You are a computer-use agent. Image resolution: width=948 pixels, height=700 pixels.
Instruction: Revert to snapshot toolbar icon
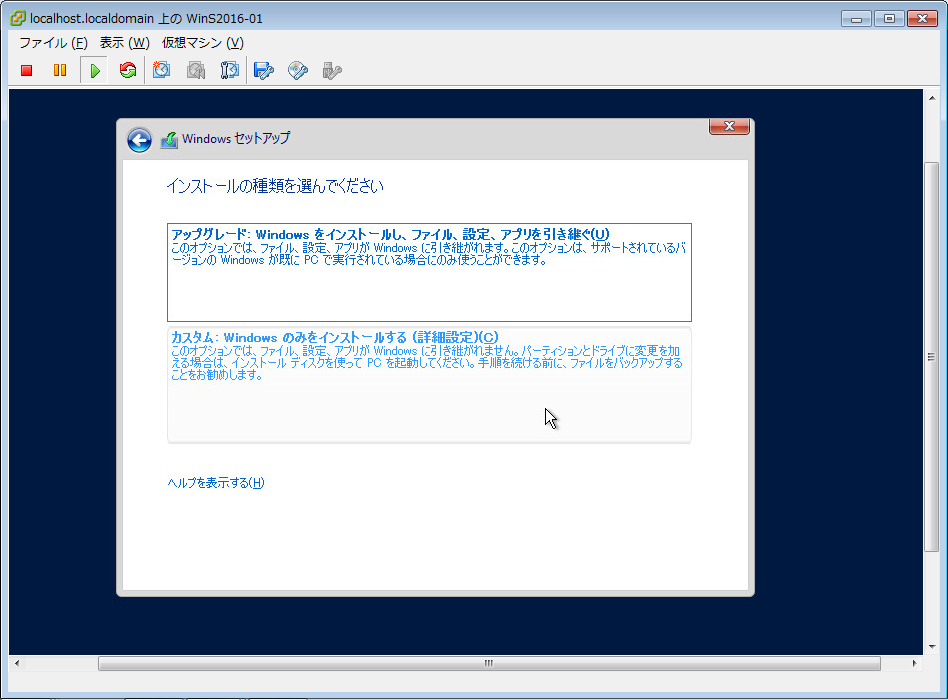(195, 70)
